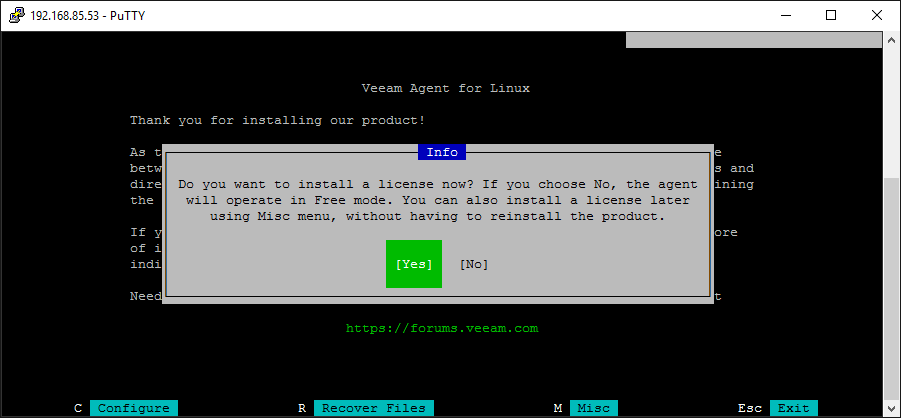
Task: Minimize the PuTTY window
Action: pyautogui.click(x=785, y=16)
